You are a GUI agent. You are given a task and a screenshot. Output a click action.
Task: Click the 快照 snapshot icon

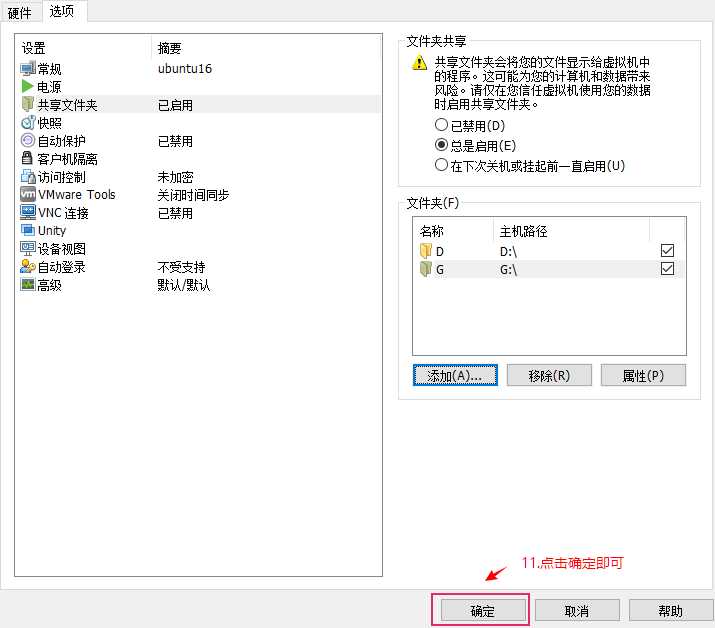(28, 122)
